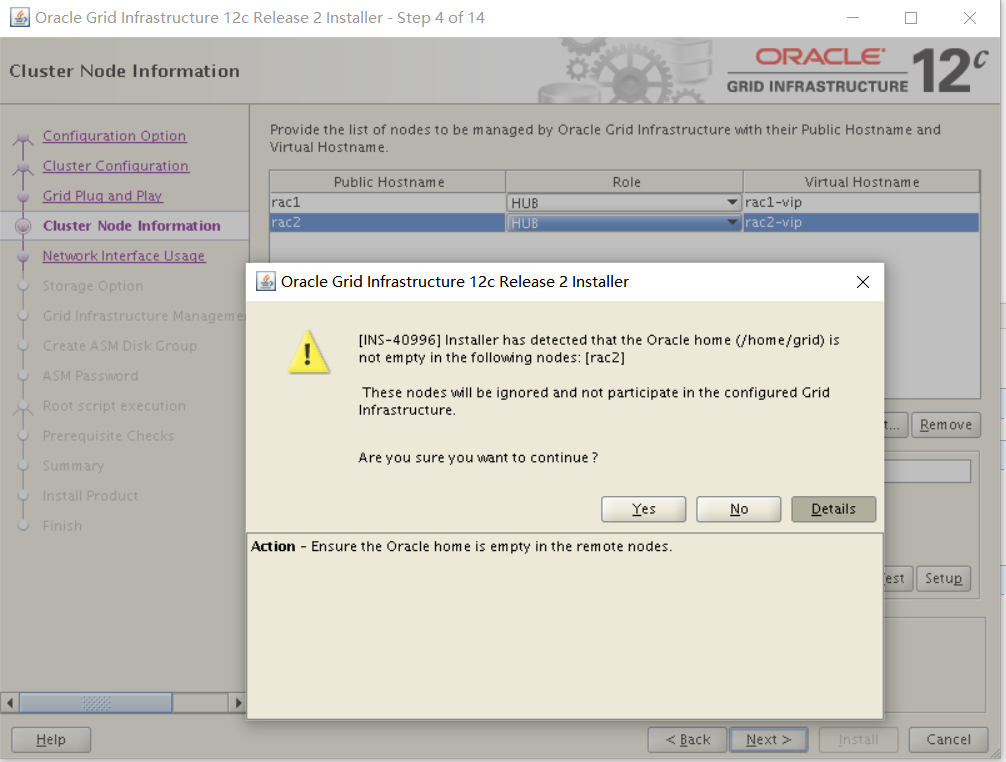Click the Java icon in the dialog title bar
1006x762 pixels.
[266, 281]
